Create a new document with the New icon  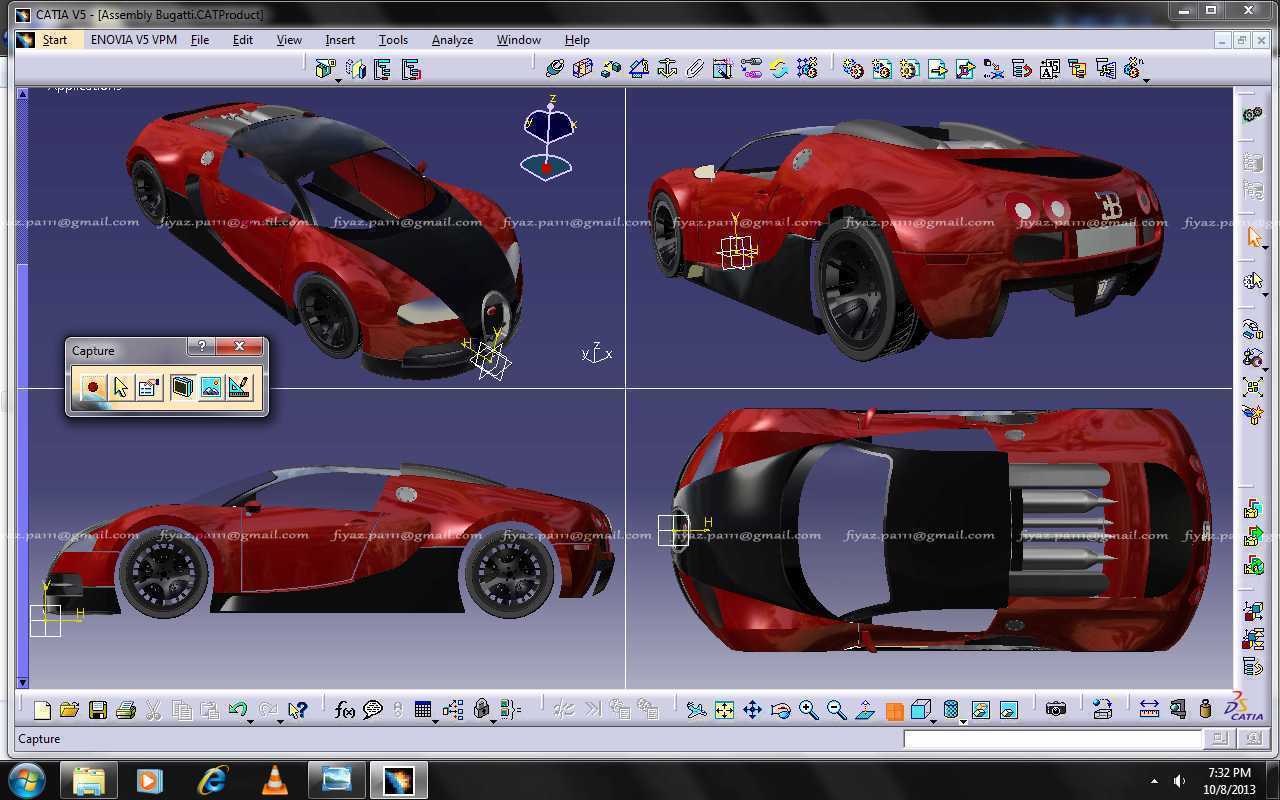(x=42, y=710)
